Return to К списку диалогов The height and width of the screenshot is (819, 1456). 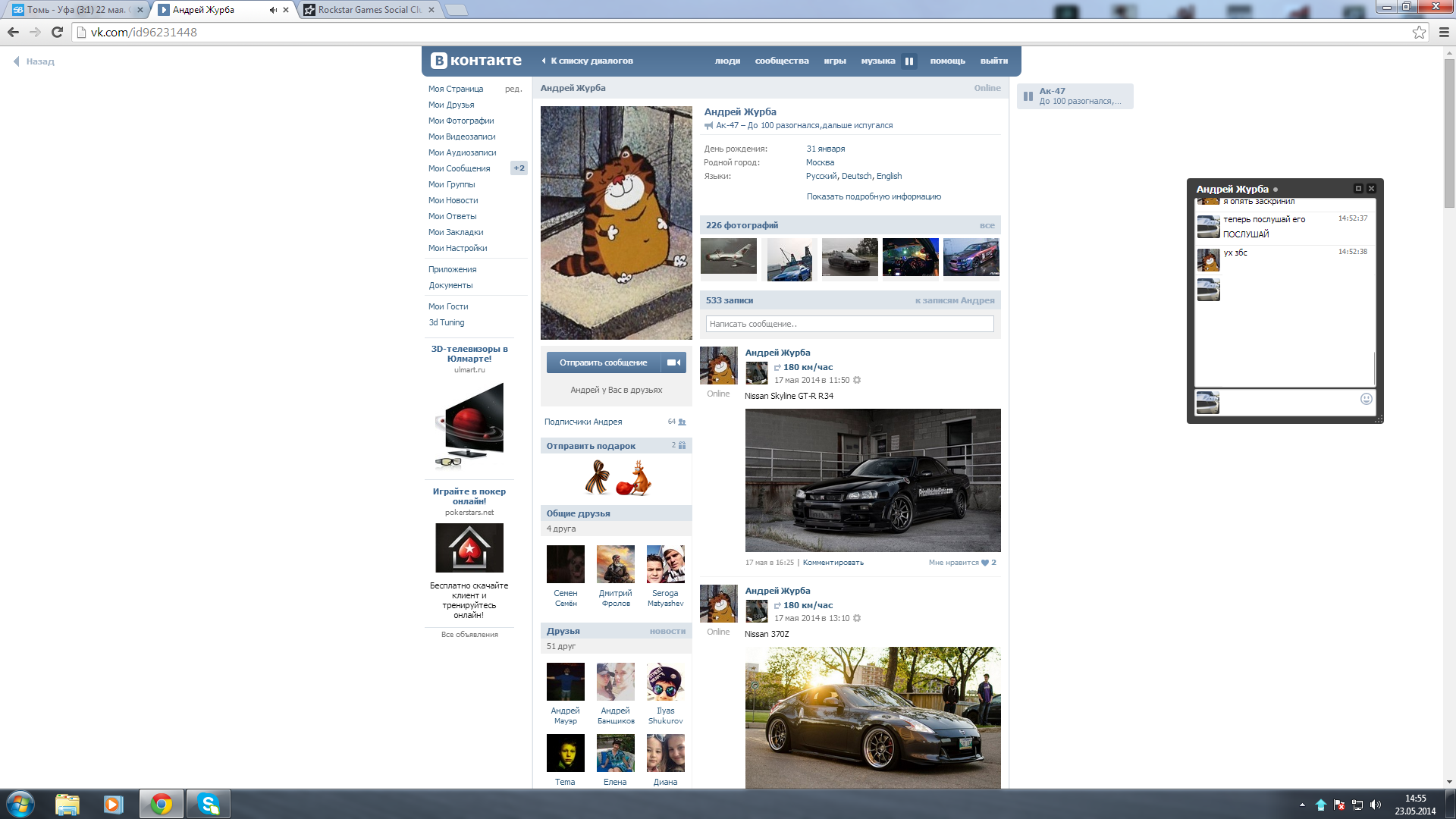click(x=588, y=61)
